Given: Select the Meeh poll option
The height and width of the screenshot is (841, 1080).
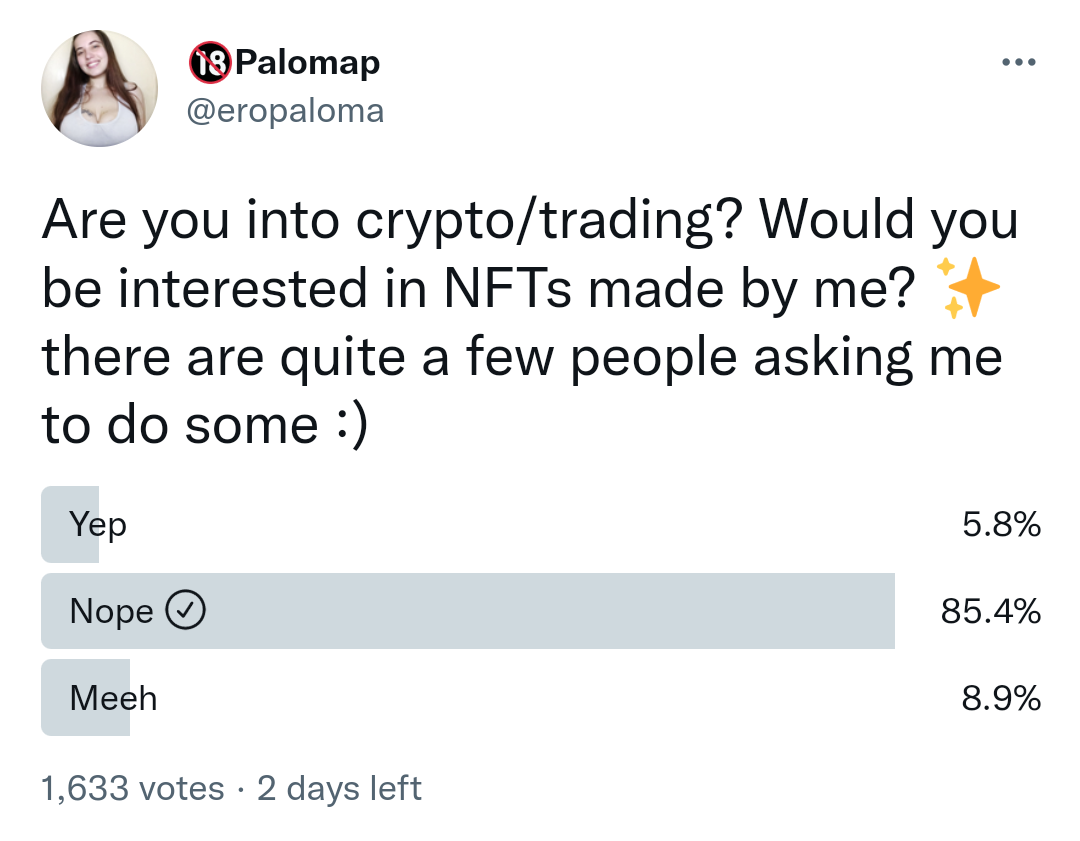Looking at the screenshot, I should click(113, 697).
